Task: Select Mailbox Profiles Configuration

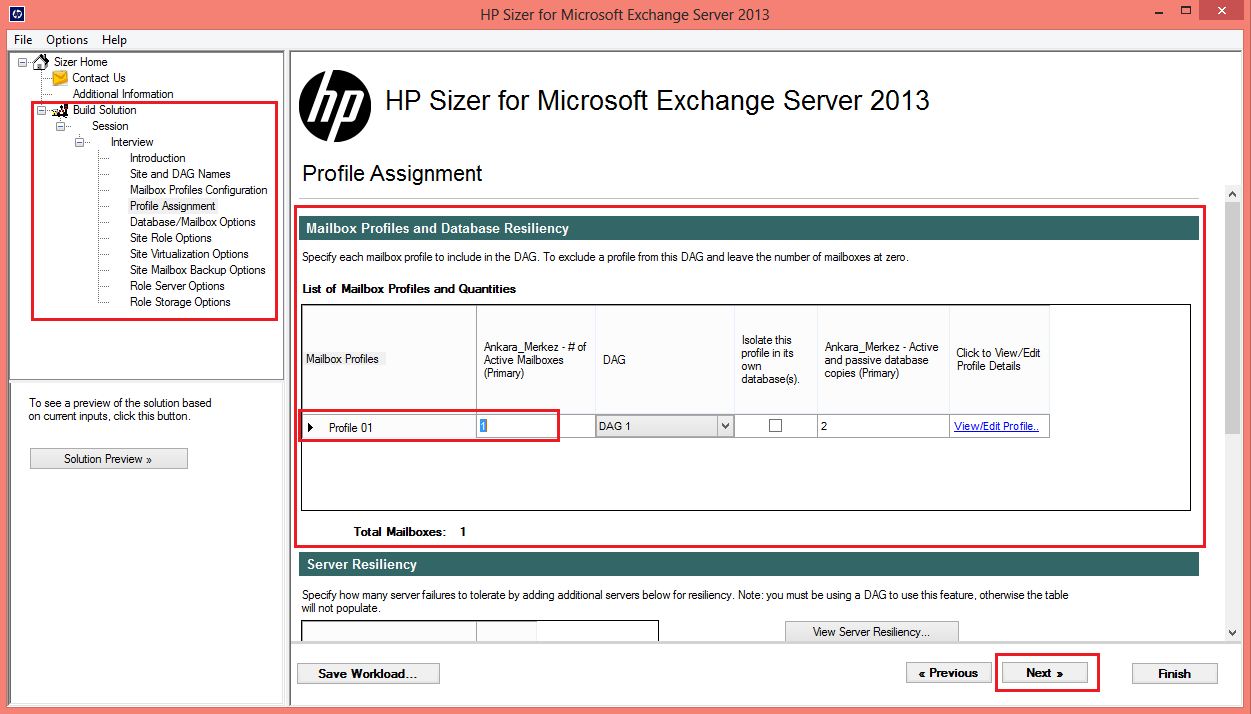Action: point(199,190)
